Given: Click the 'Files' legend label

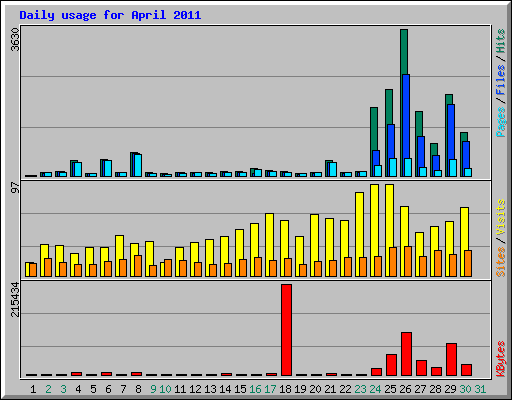Looking at the screenshot, I should [x=500, y=80].
